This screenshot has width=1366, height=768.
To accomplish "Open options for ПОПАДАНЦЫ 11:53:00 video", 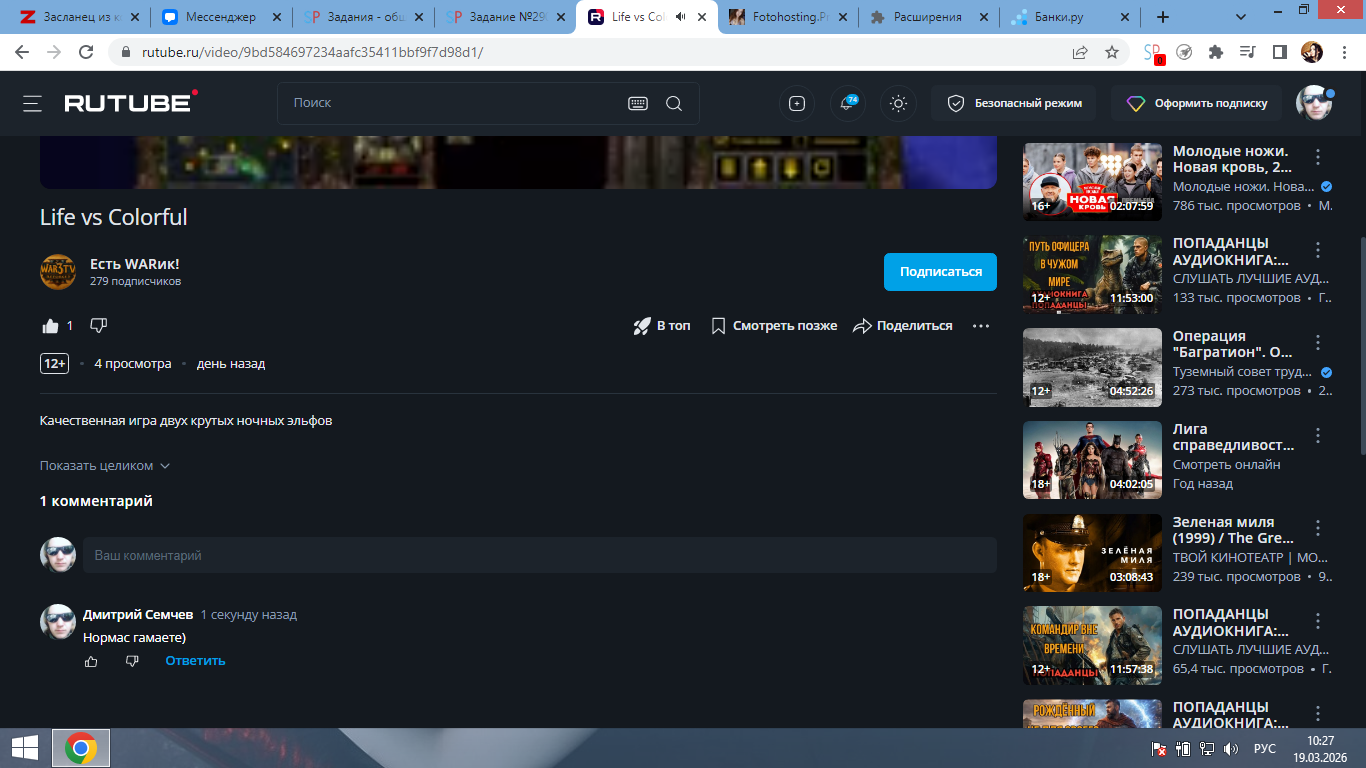I will (x=1318, y=250).
